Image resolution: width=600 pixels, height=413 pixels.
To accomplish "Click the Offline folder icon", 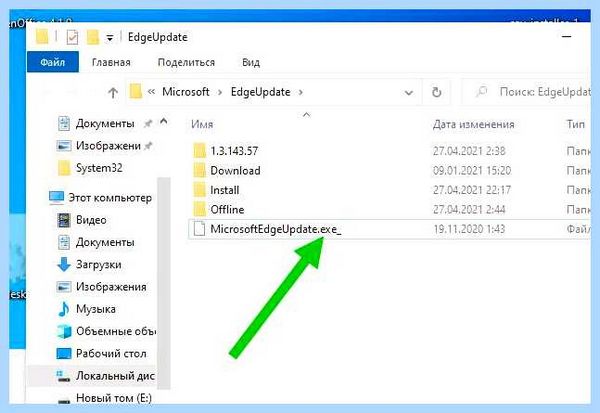I will click(199, 209).
